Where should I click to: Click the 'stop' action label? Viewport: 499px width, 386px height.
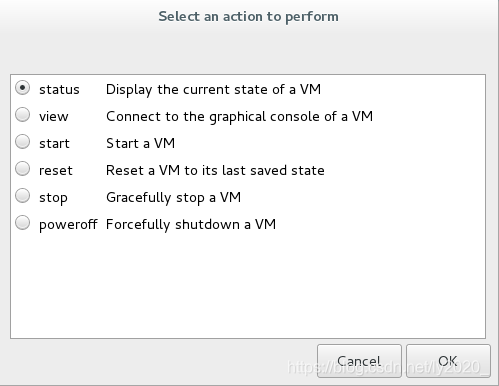[53, 198]
